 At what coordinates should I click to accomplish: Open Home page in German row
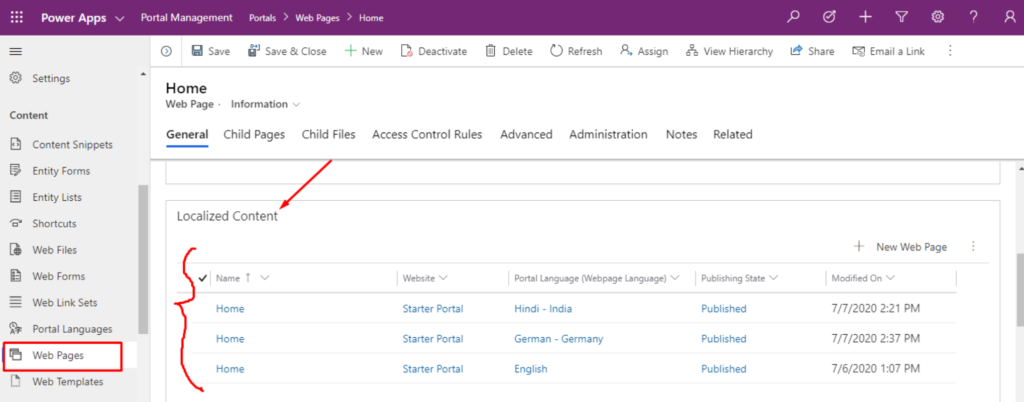230,339
